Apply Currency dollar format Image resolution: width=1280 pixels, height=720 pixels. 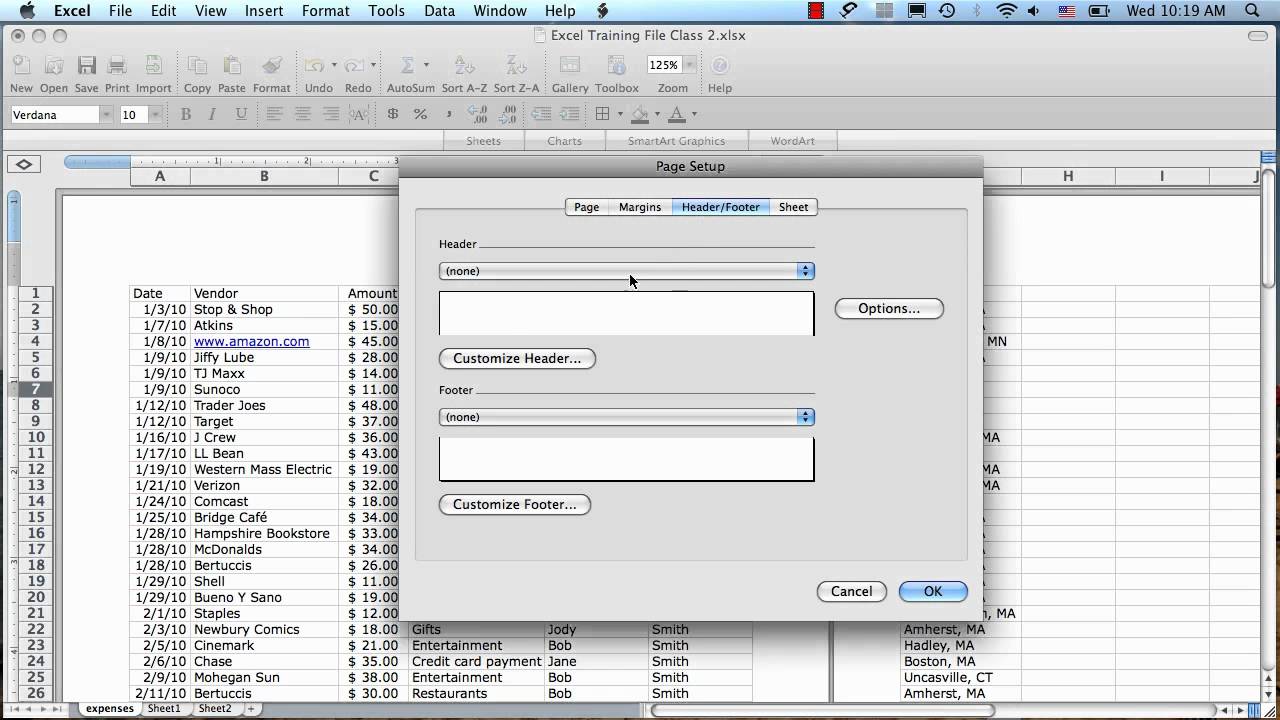(393, 114)
